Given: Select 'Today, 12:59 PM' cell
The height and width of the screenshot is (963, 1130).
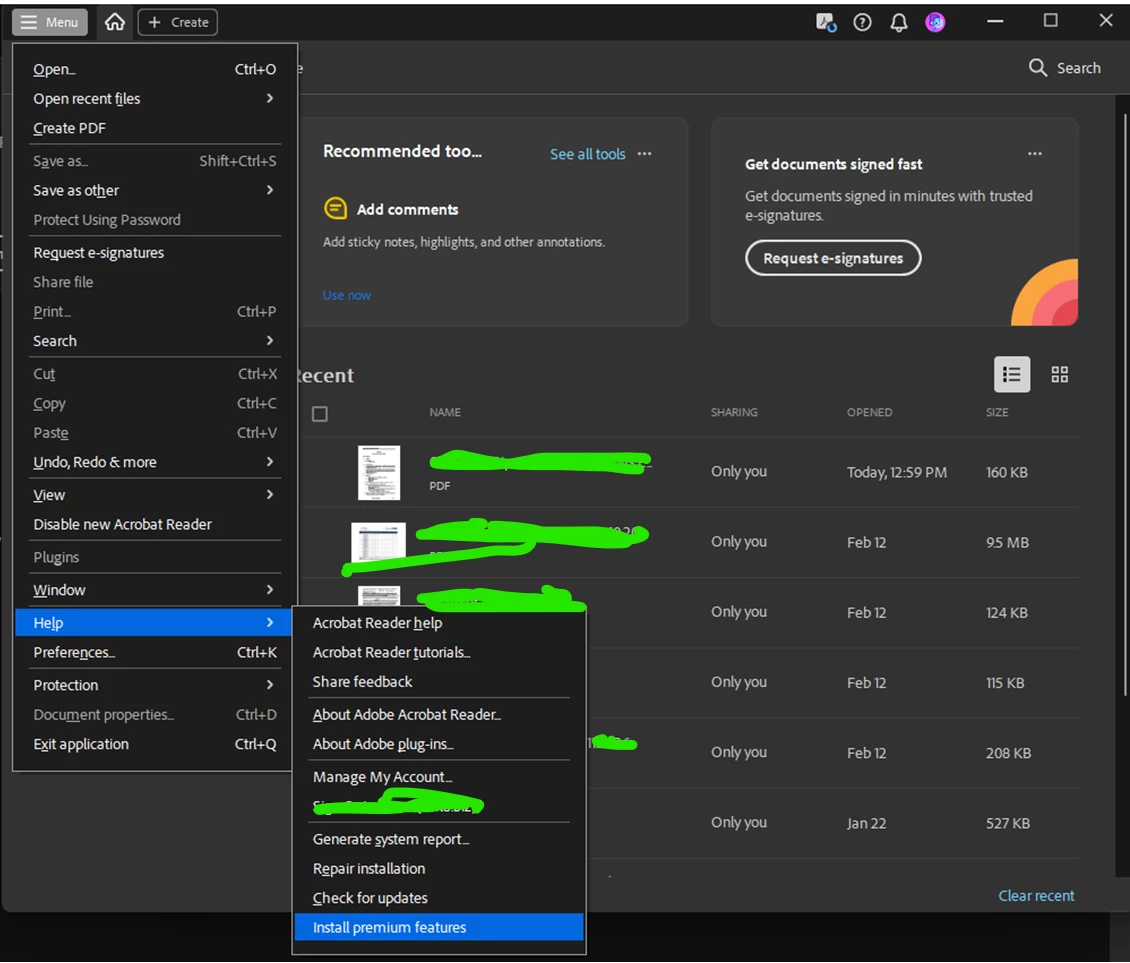Looking at the screenshot, I should click(x=897, y=472).
